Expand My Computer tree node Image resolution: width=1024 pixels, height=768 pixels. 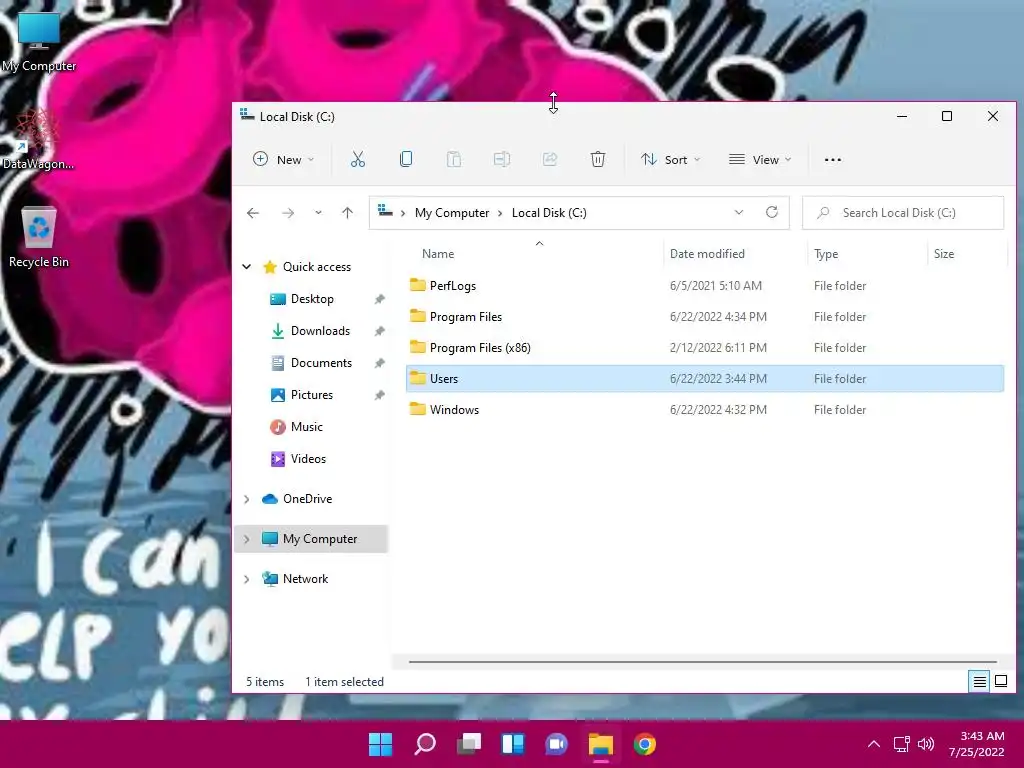click(246, 539)
